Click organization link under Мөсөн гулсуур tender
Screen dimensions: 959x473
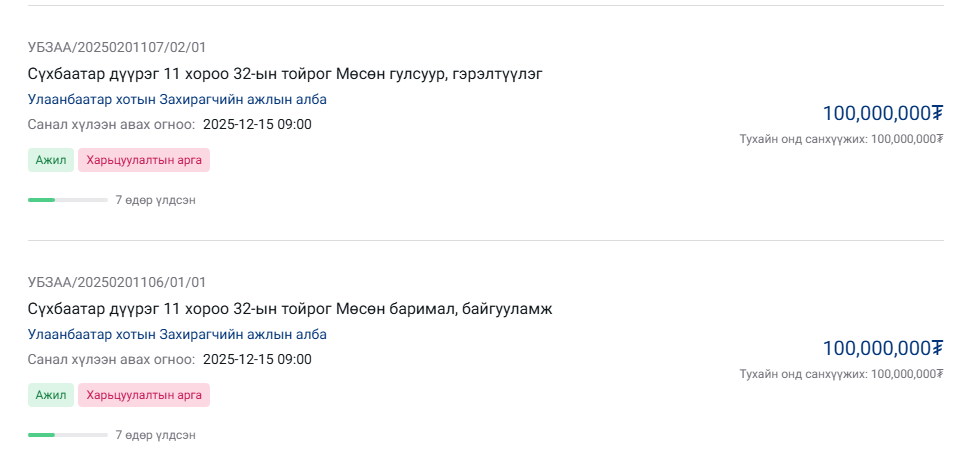tap(177, 99)
